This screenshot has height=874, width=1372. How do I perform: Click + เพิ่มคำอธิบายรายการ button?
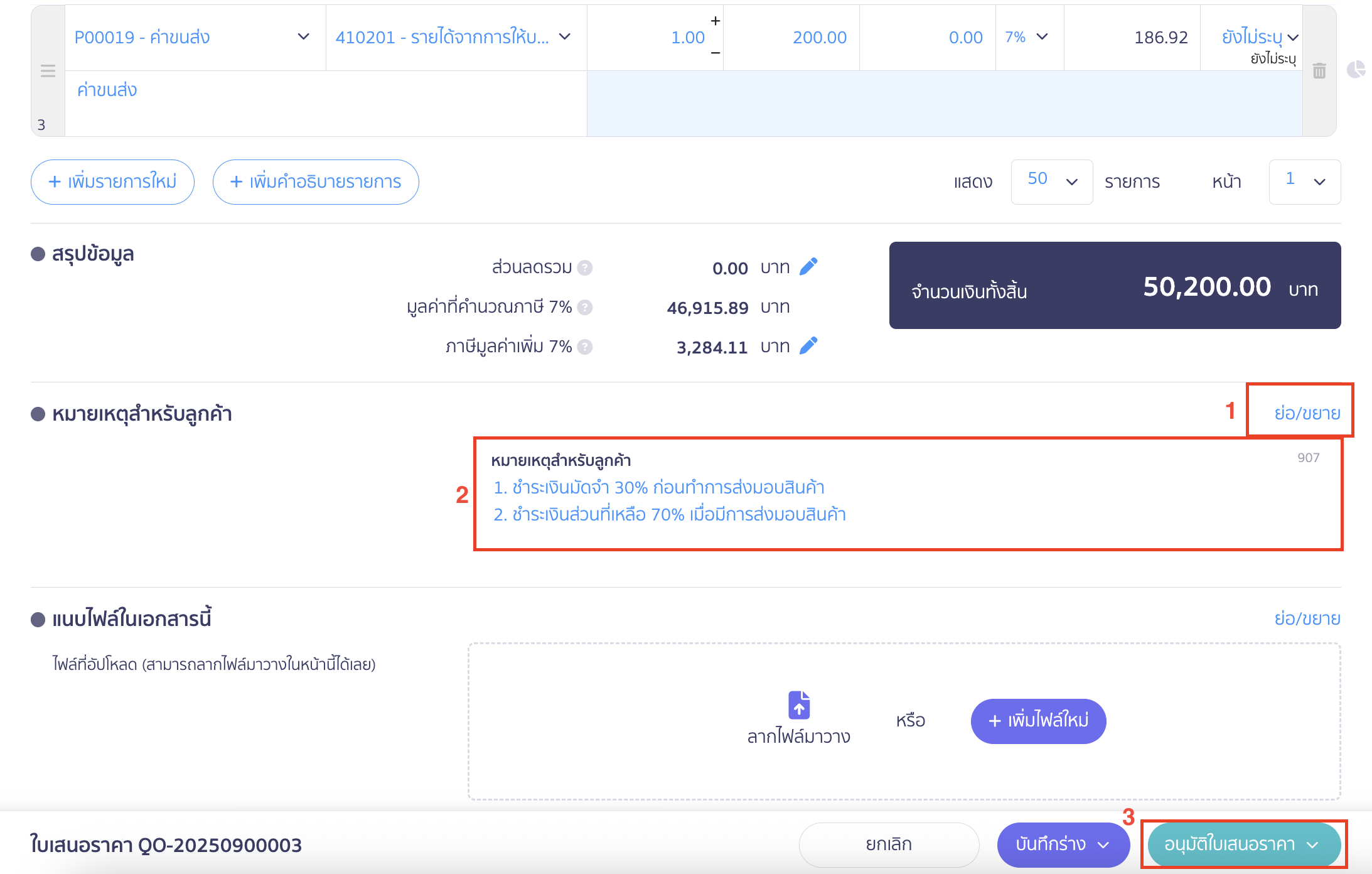click(316, 182)
